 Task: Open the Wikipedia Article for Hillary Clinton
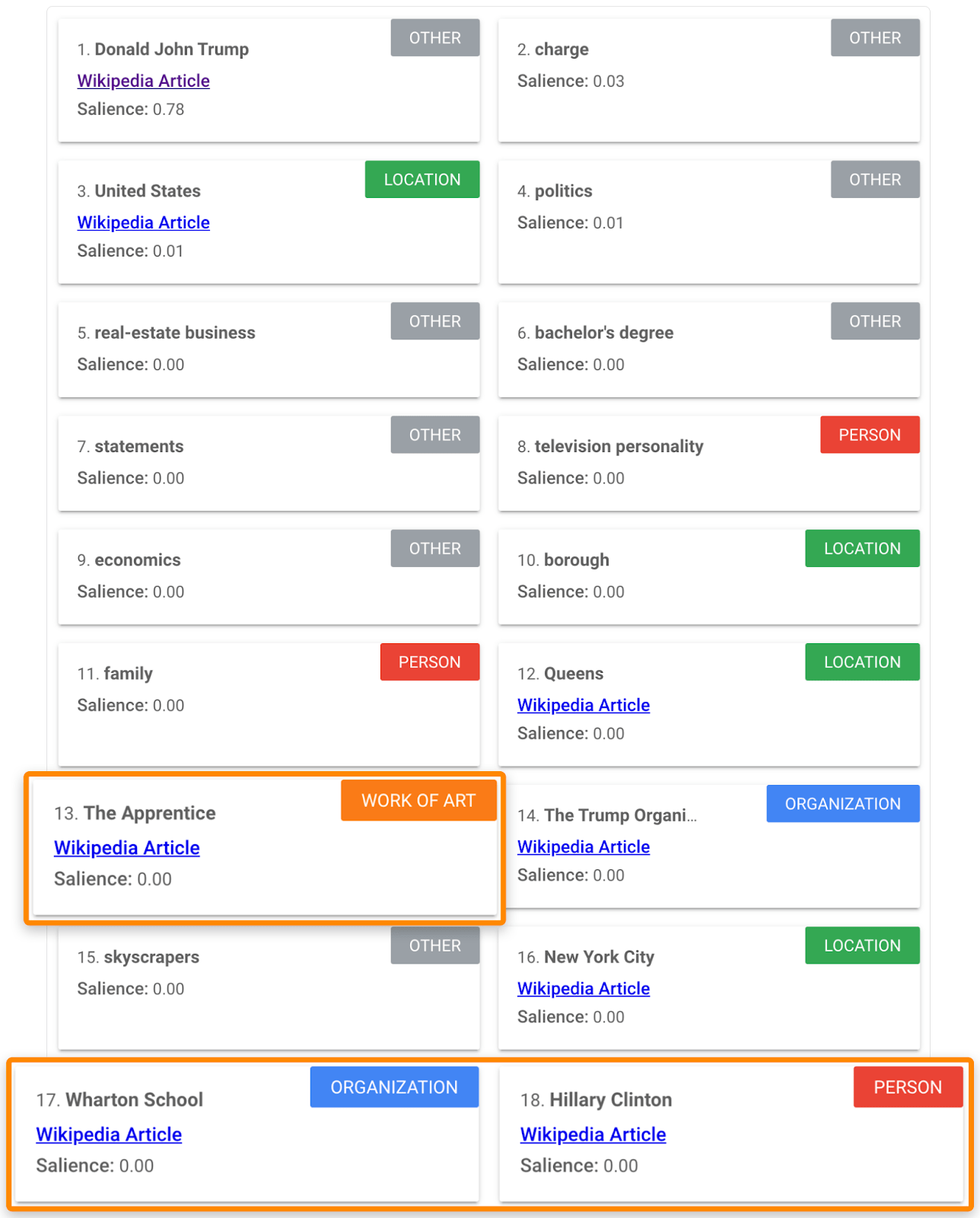point(593,1134)
